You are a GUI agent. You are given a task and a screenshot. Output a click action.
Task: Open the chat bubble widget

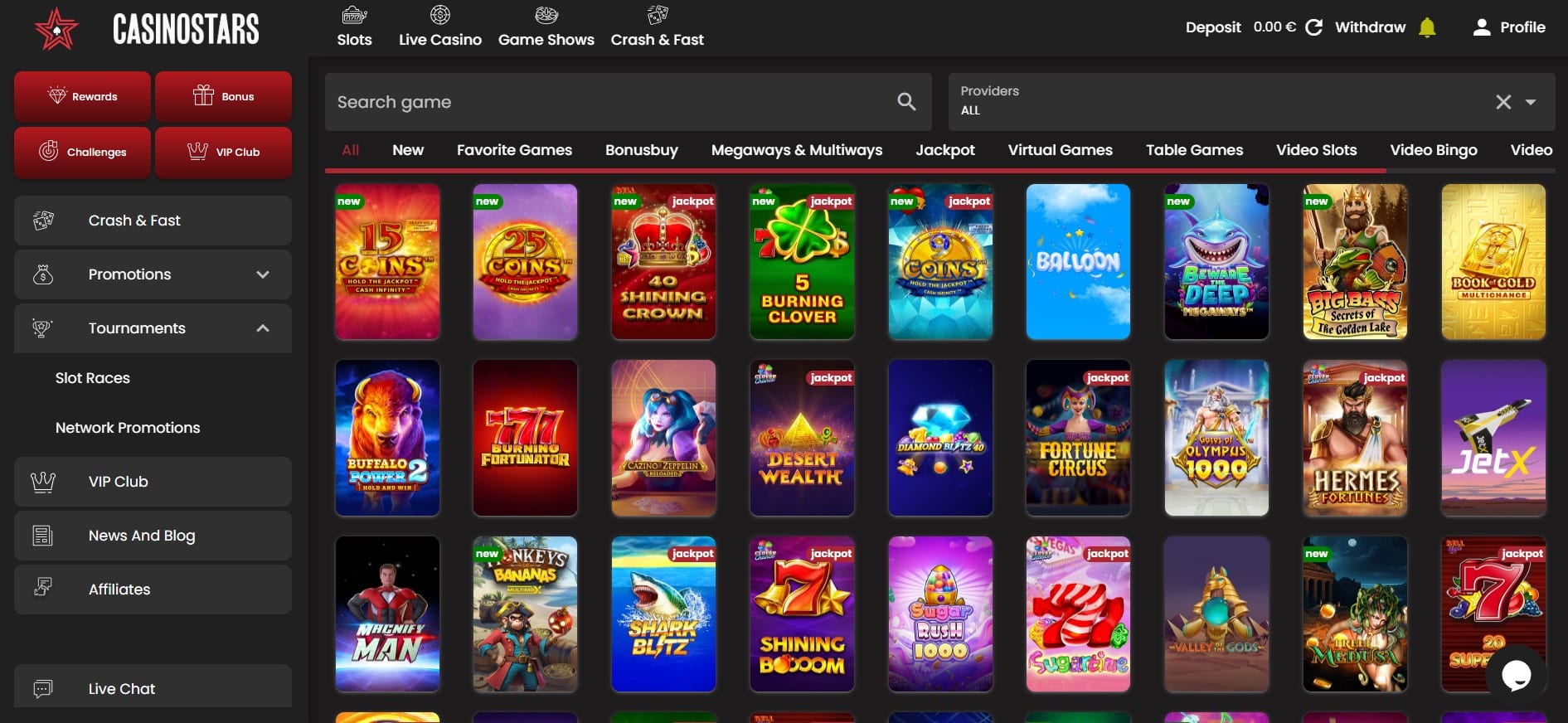point(1516,675)
